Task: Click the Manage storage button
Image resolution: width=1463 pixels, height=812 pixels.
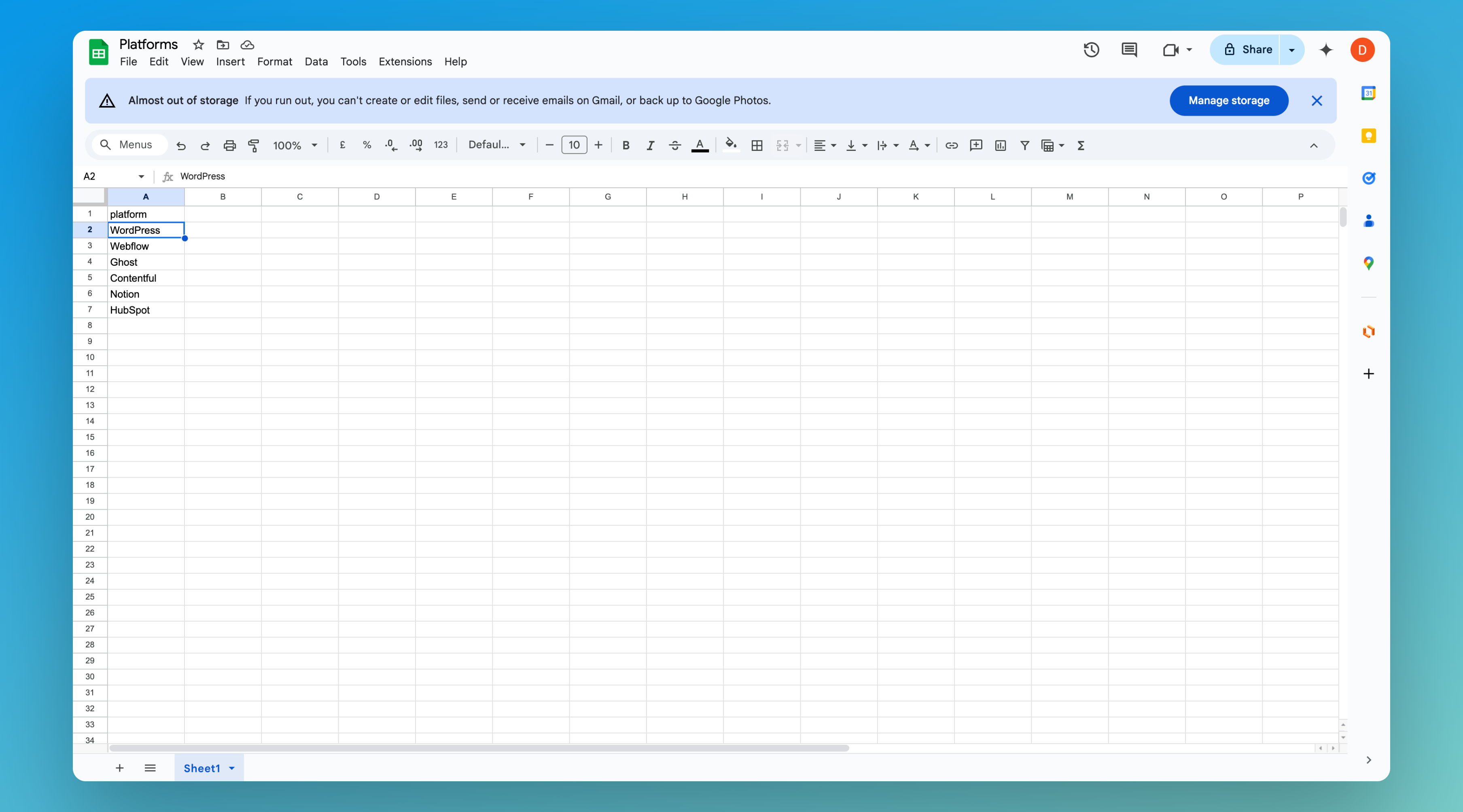Action: pos(1228,101)
